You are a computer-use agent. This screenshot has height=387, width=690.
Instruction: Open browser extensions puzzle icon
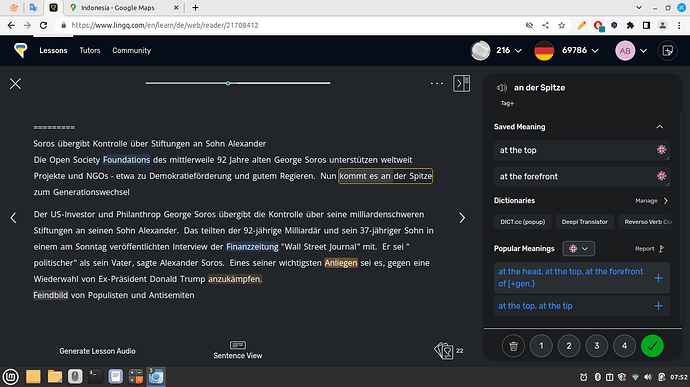click(x=630, y=26)
